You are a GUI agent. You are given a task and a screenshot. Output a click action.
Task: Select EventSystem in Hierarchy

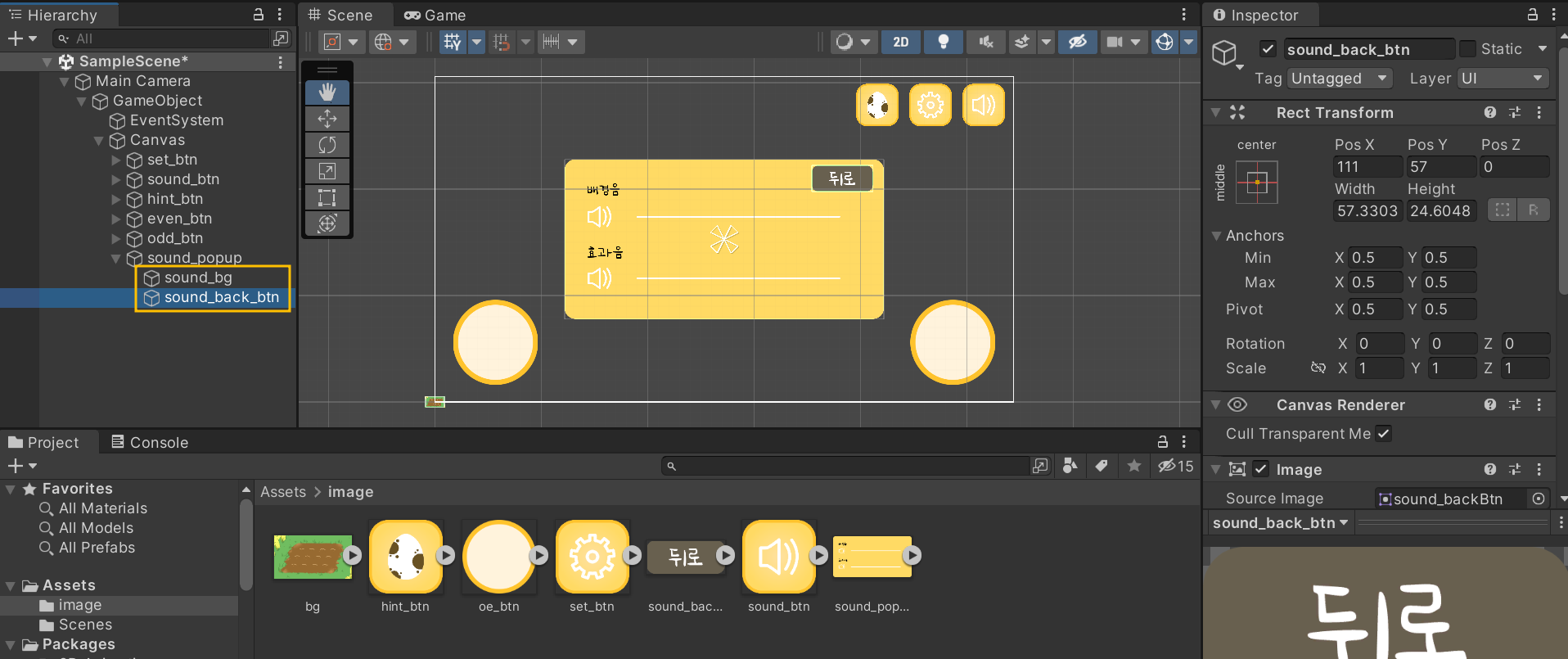pyautogui.click(x=176, y=120)
